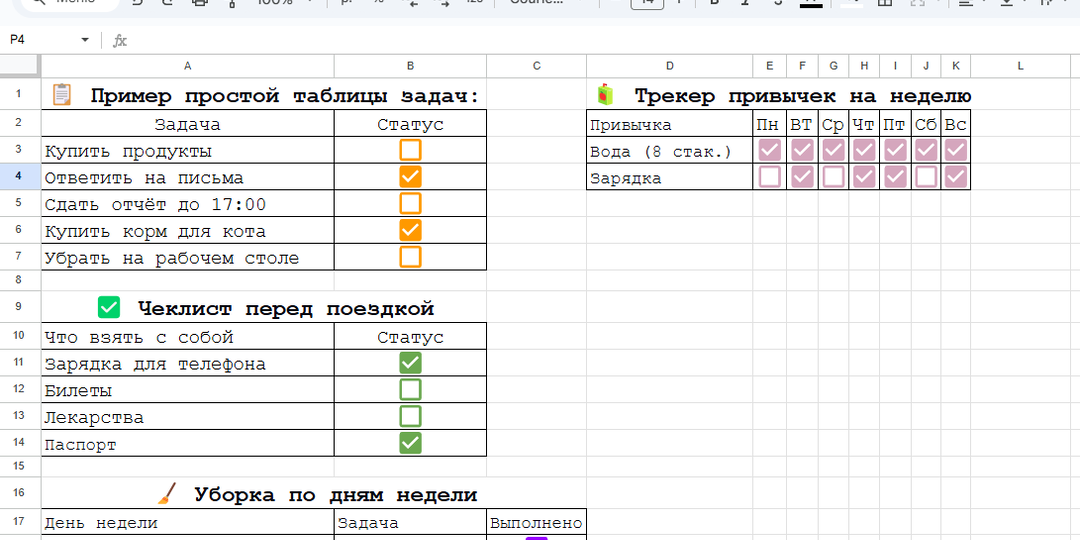Viewport: 1080px width, 540px height.
Task: Click the 'Сб' day header cell
Action: click(x=926, y=125)
